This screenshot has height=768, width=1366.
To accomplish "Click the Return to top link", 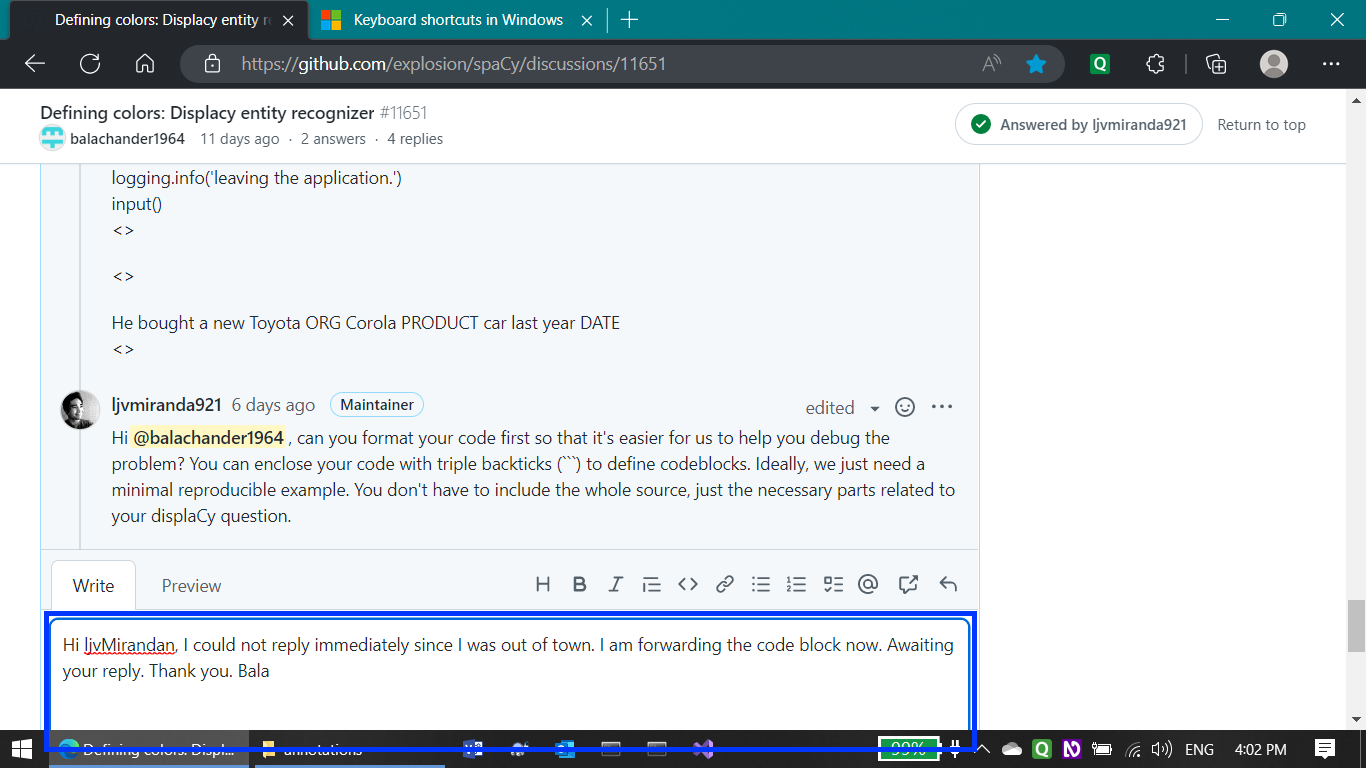I will point(1261,125).
